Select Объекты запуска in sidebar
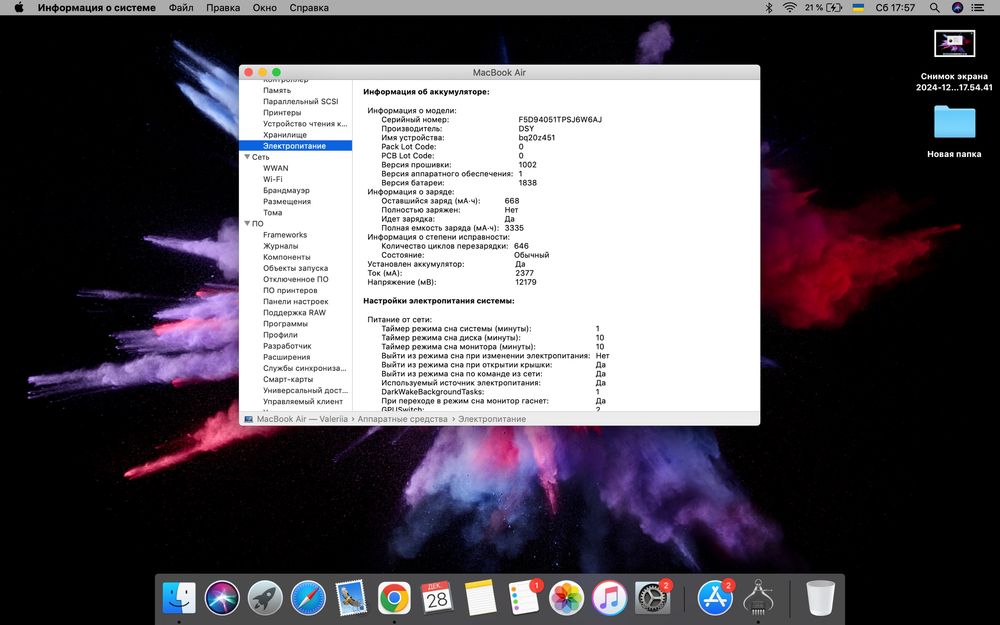The image size is (1000, 625). point(295,268)
